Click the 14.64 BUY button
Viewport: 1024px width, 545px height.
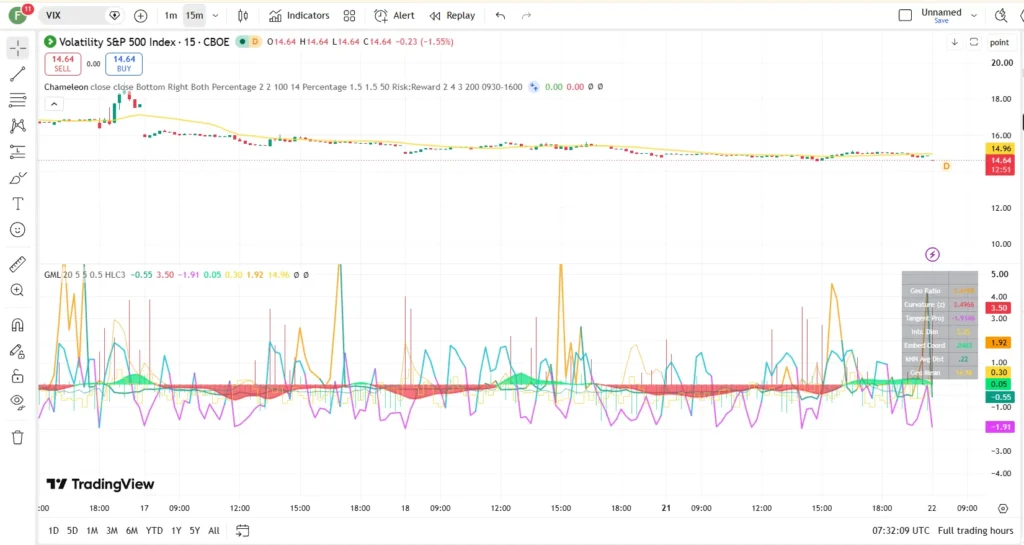click(124, 63)
